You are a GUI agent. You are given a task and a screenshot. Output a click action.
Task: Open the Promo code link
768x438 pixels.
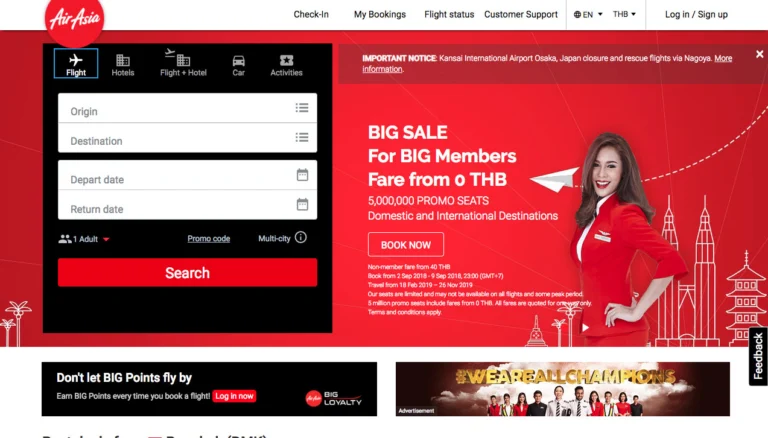[x=209, y=239]
